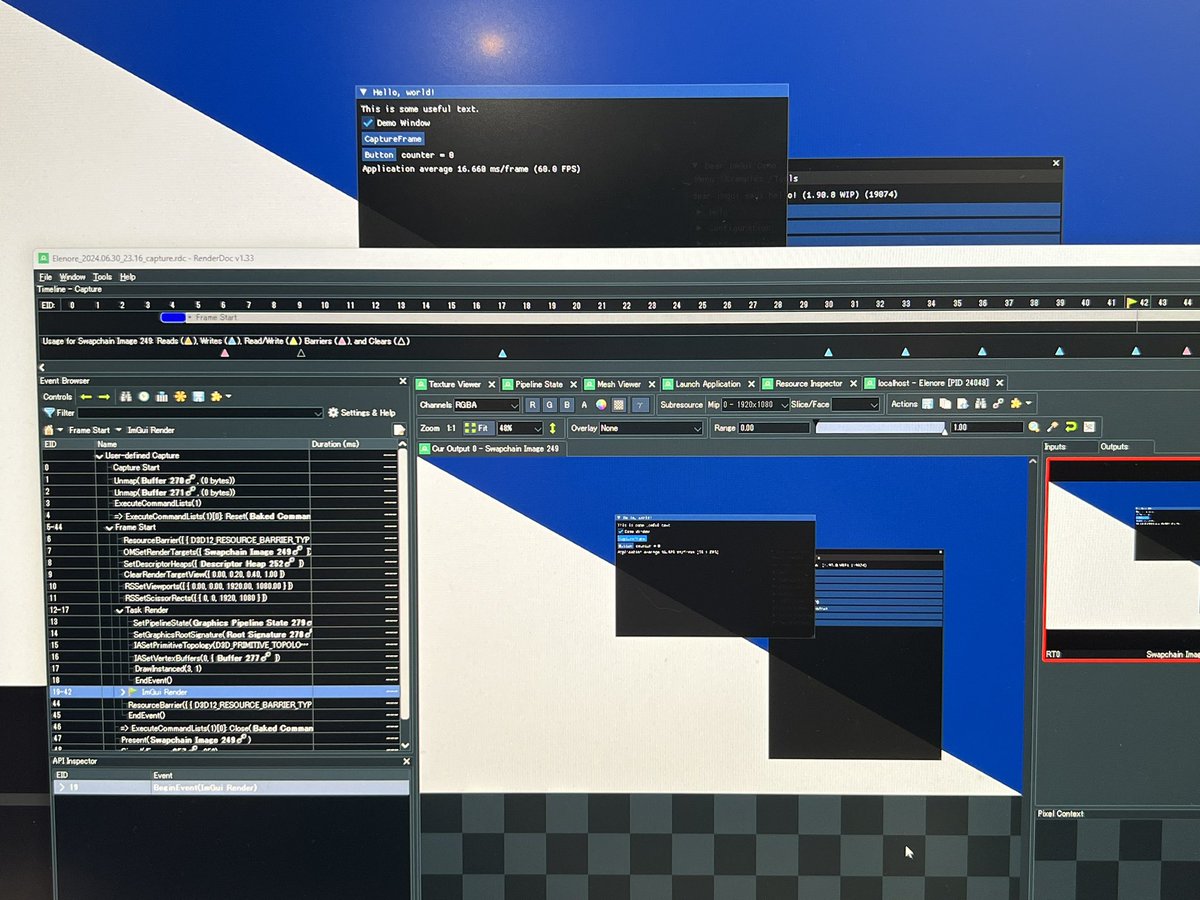Click the copy texture icon in Actions

[944, 403]
